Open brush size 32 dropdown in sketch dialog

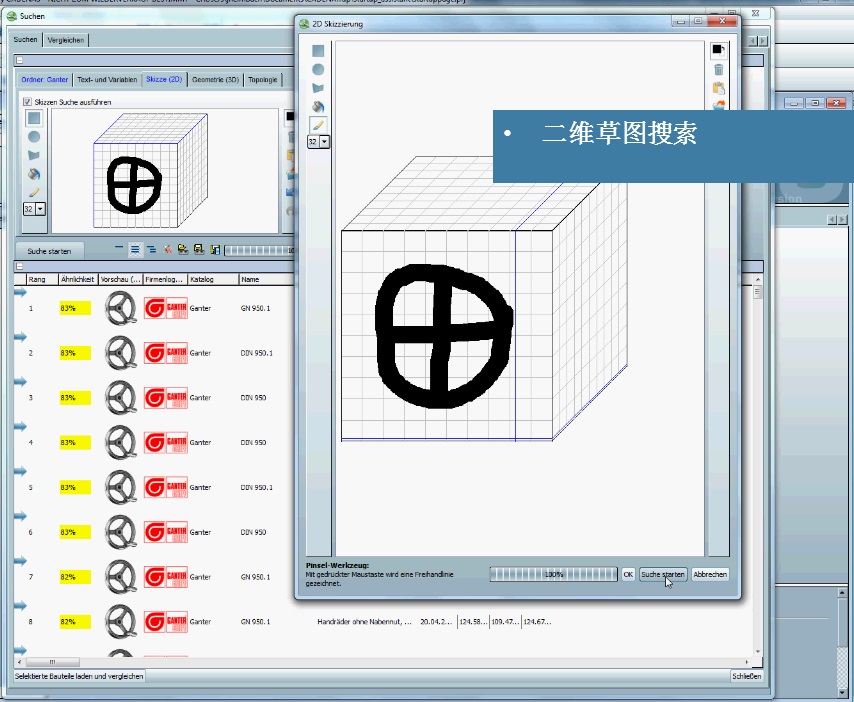(324, 142)
